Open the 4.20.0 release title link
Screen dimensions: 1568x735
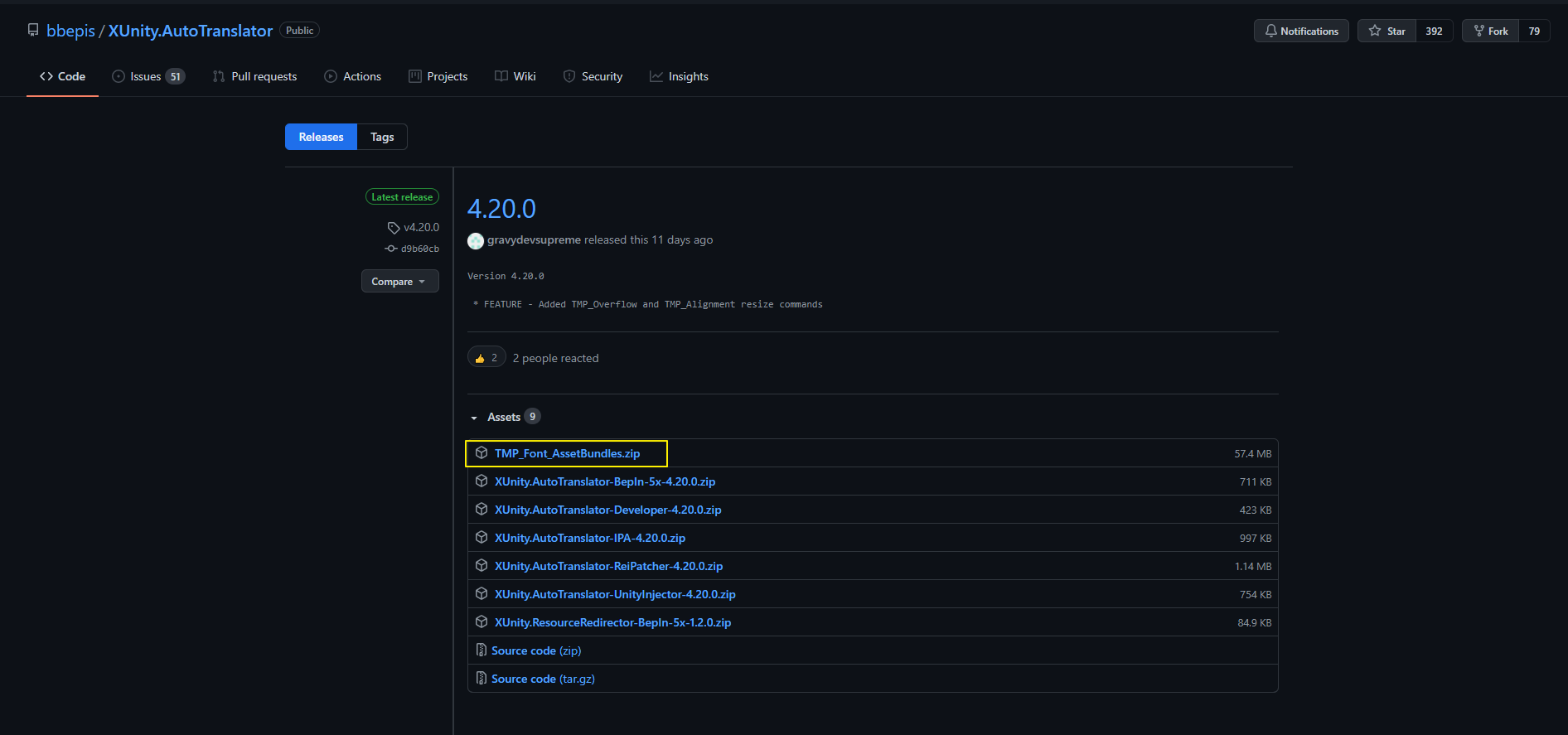[x=501, y=209]
